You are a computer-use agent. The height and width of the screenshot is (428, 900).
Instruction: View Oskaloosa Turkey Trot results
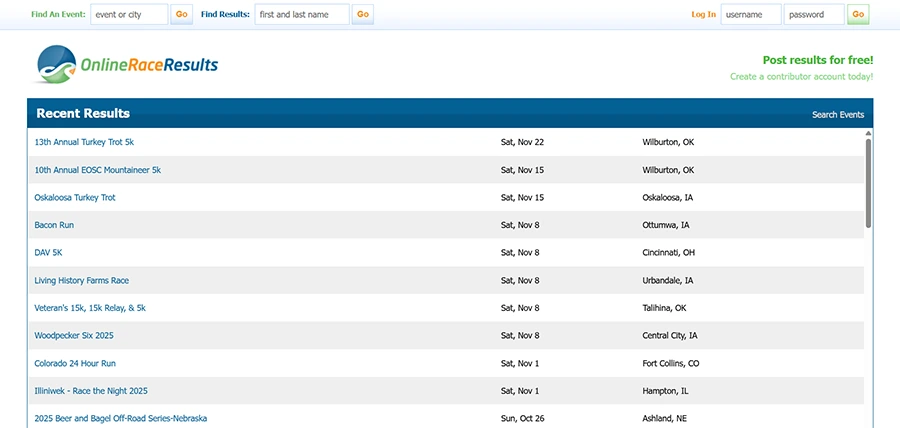(75, 198)
